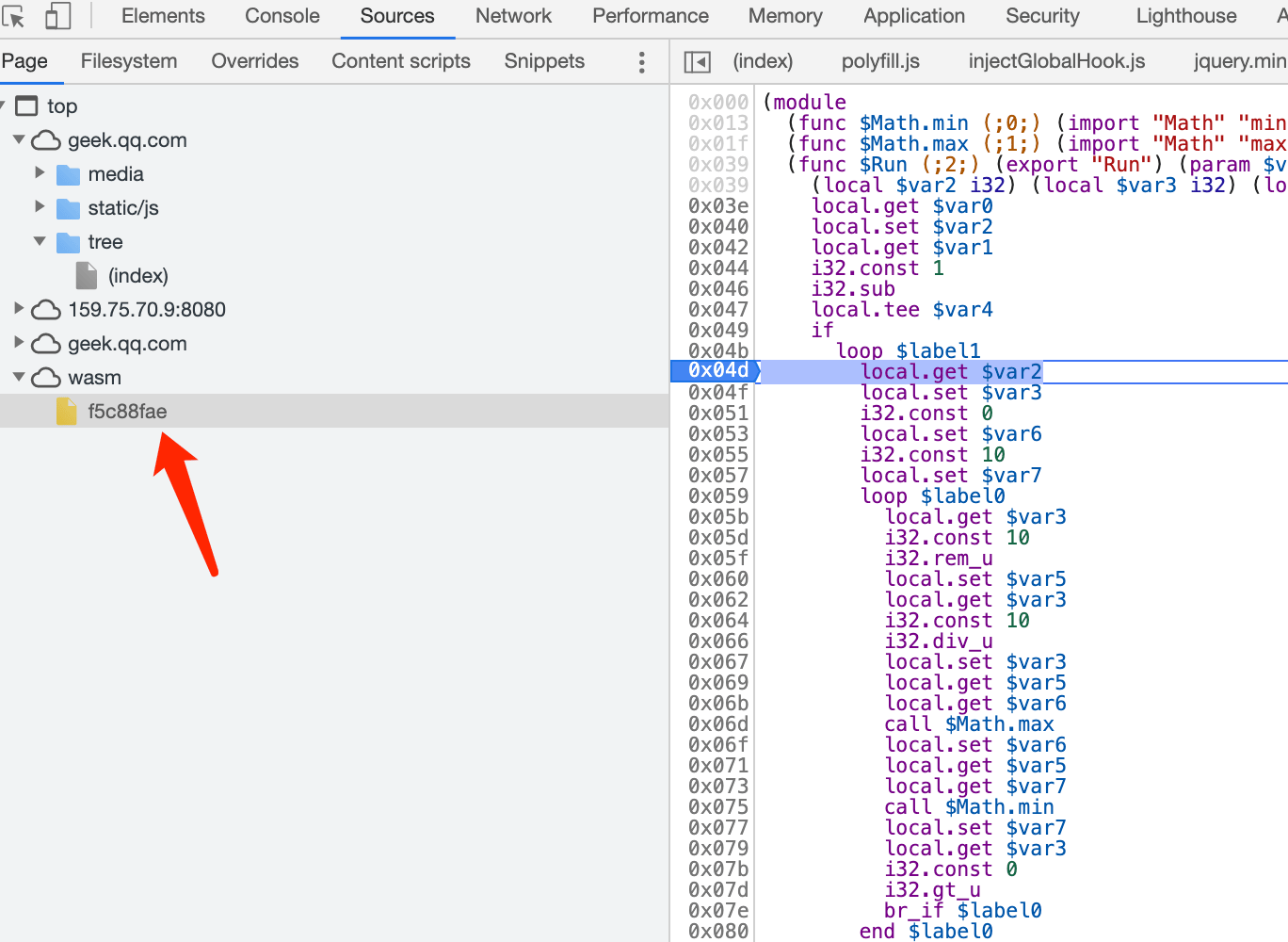Toggle the device toolbar icon

click(x=58, y=16)
